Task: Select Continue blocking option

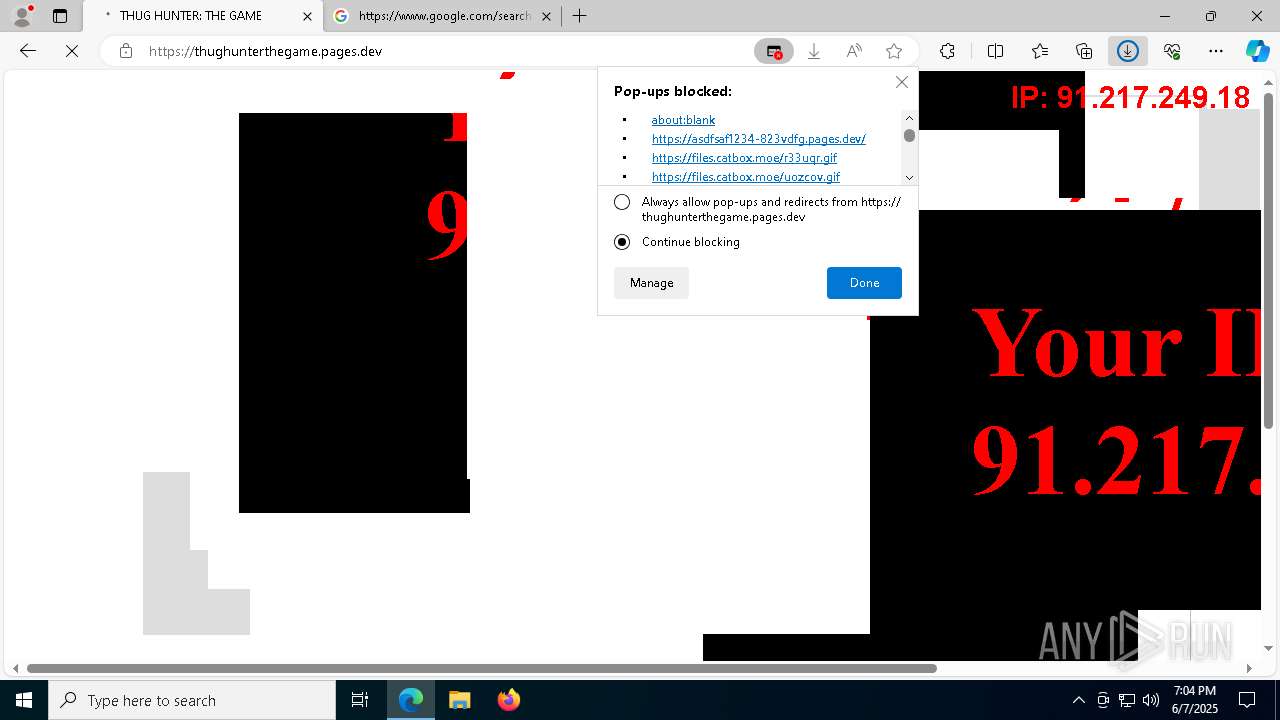Action: tap(622, 242)
